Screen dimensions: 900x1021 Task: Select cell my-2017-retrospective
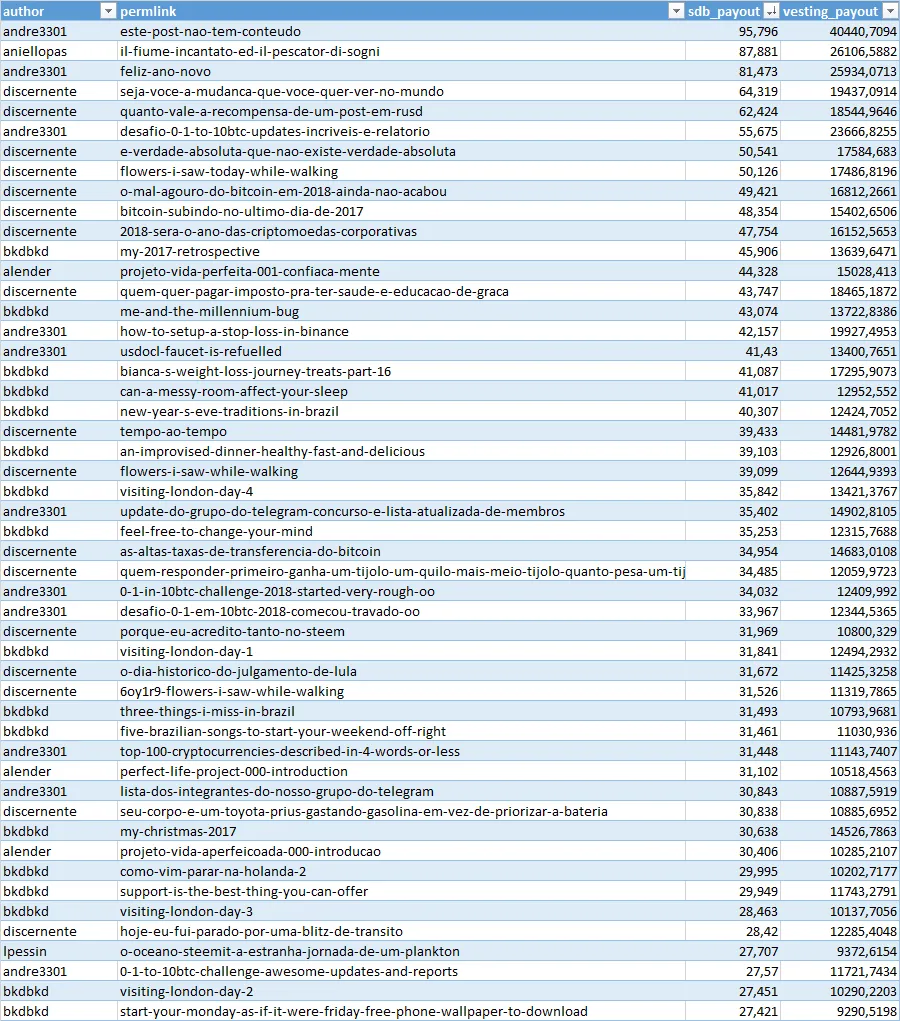pos(401,251)
